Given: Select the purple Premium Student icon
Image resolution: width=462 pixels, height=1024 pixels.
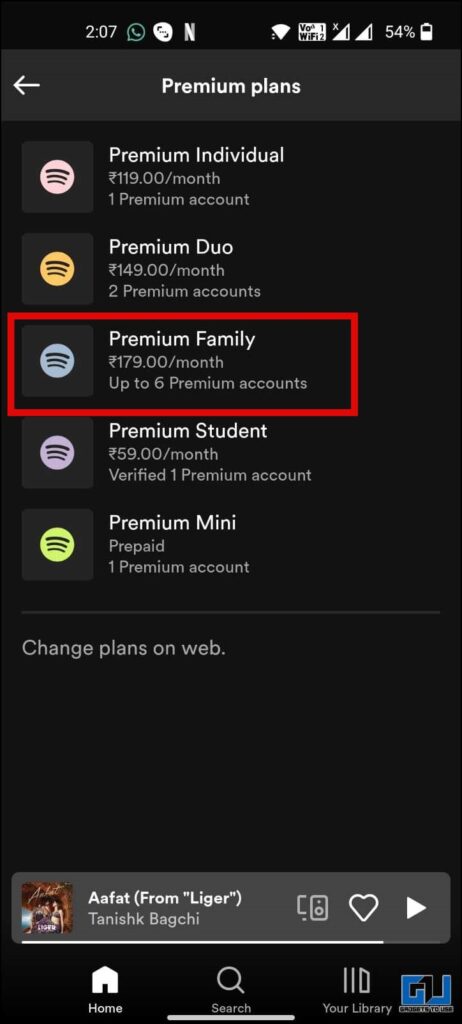Looking at the screenshot, I should pyautogui.click(x=58, y=453).
